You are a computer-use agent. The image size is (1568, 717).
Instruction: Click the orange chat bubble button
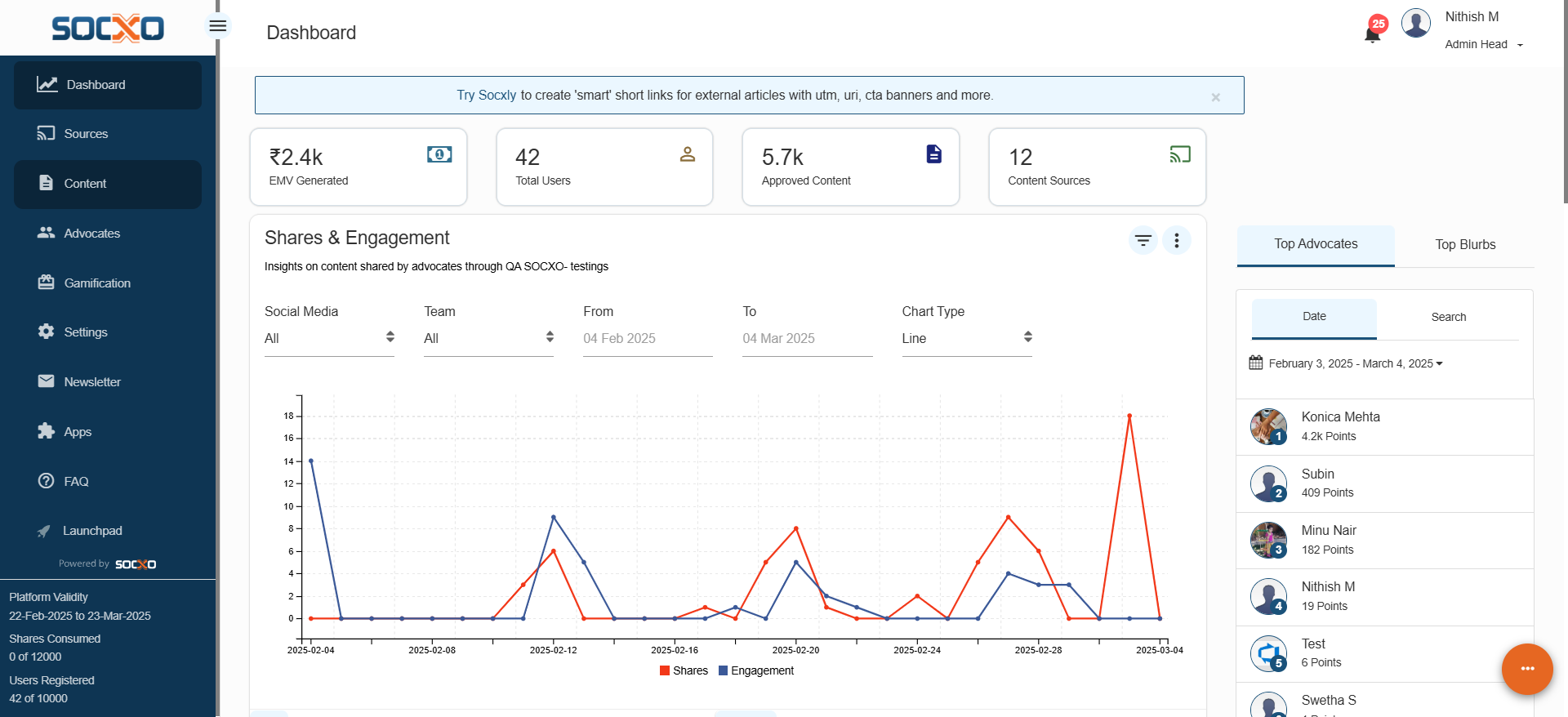coord(1526,669)
